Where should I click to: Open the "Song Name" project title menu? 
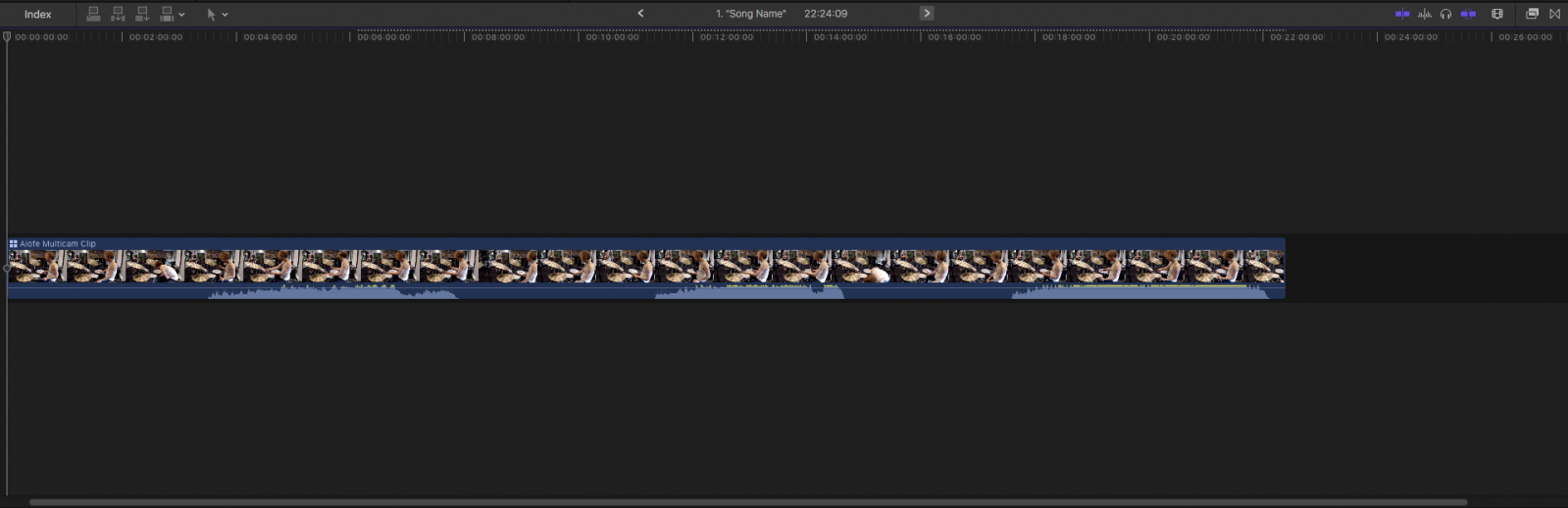click(x=751, y=14)
